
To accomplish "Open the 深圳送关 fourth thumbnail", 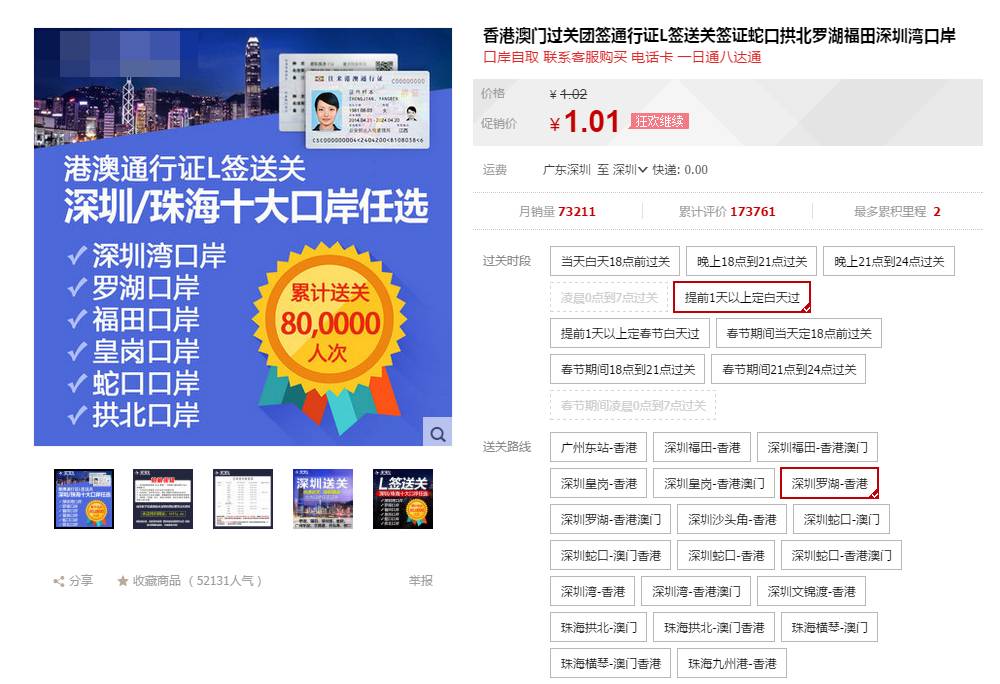I will pyautogui.click(x=323, y=499).
